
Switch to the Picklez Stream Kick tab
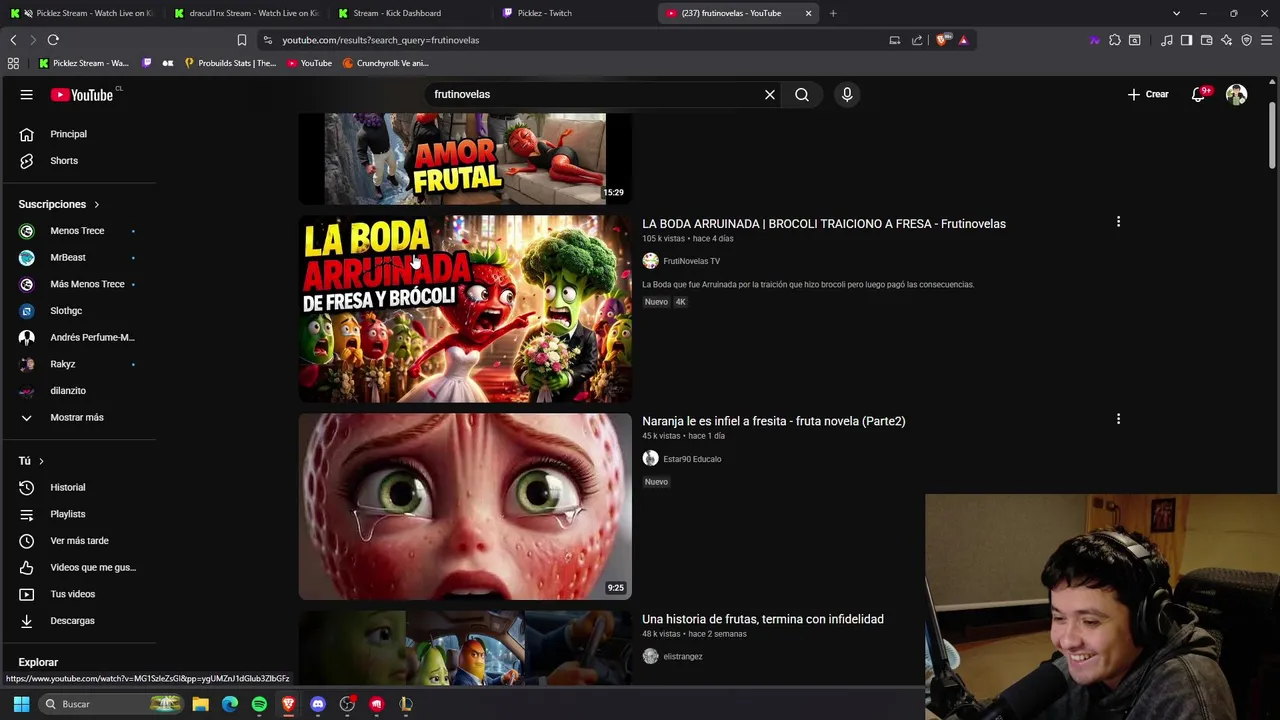(81, 13)
